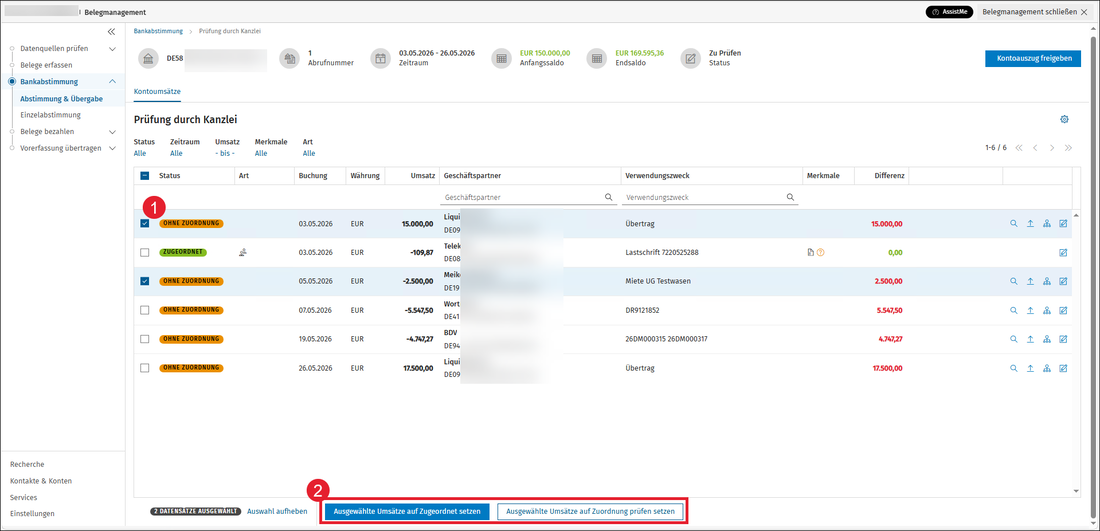Uncheck the Miete UG Testwasen row checkbox
Image resolution: width=1100 pixels, height=531 pixels.
(x=145, y=281)
